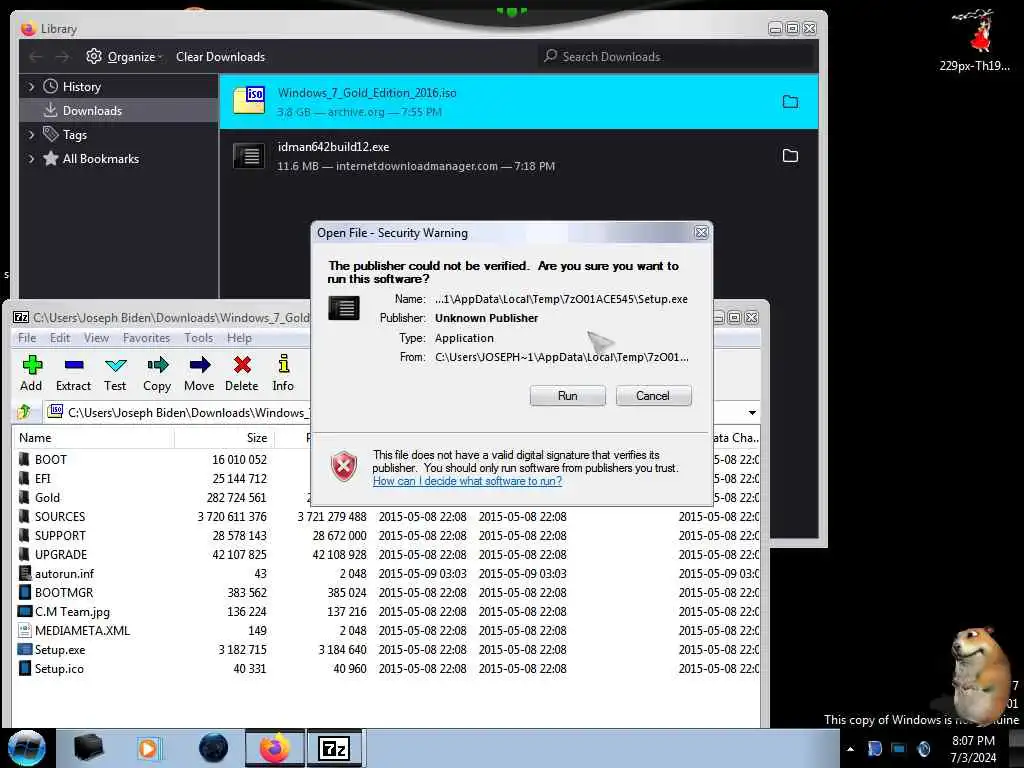Open 'How can I decide what software to run?' link
This screenshot has height=768, width=1024.
(467, 481)
